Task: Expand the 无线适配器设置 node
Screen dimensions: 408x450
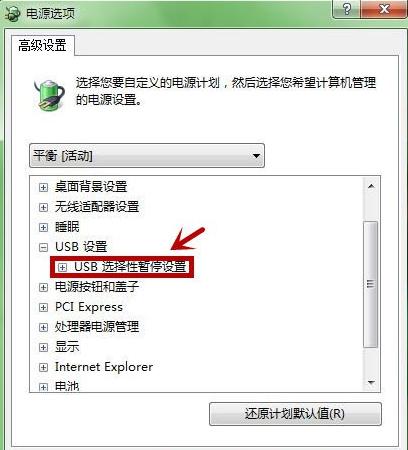Action: [x=43, y=207]
